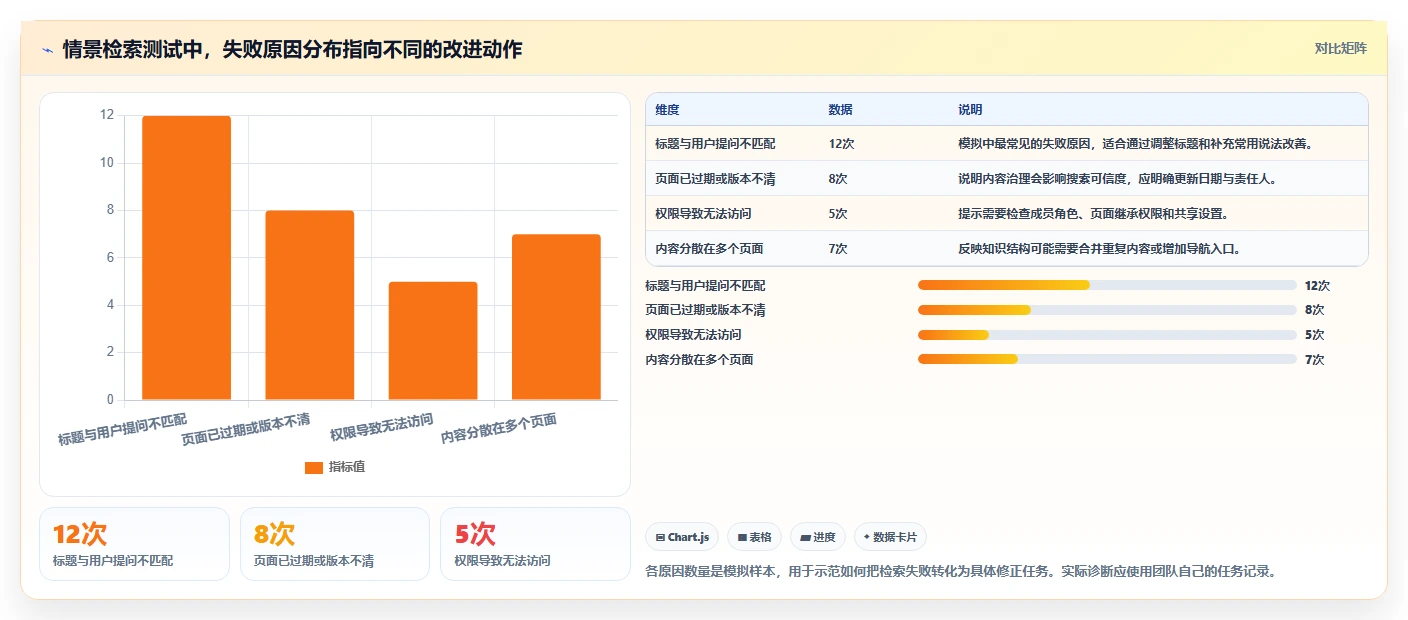Viewport: 1408px width, 620px height.
Task: Click the 维度 table column header
Action: [x=667, y=110]
